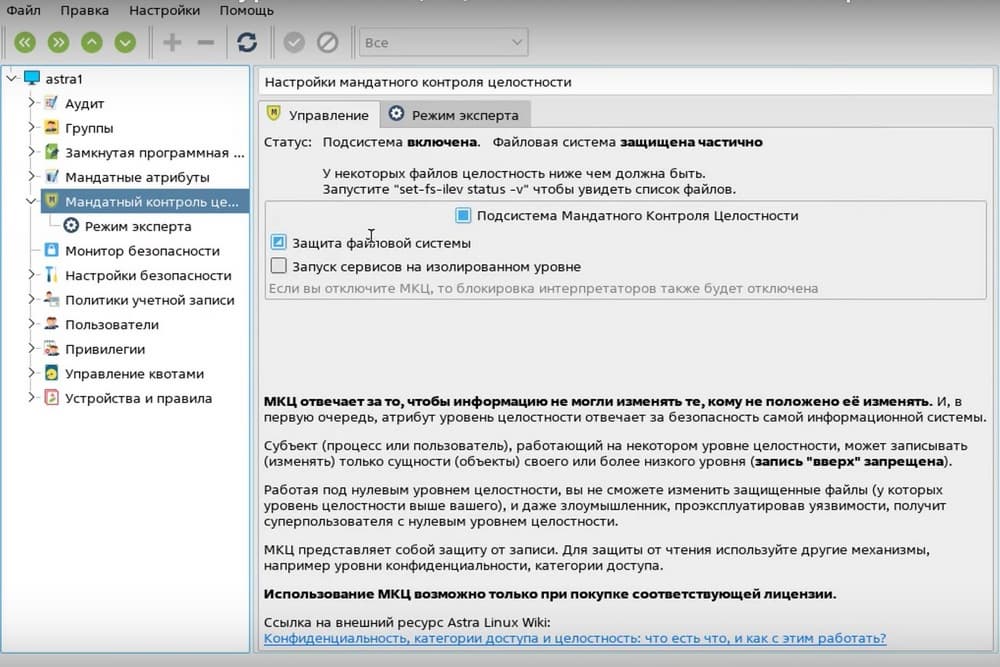Click the minus remove toolbar icon
Viewport: 1000px width, 667px height.
pyautogui.click(x=205, y=43)
